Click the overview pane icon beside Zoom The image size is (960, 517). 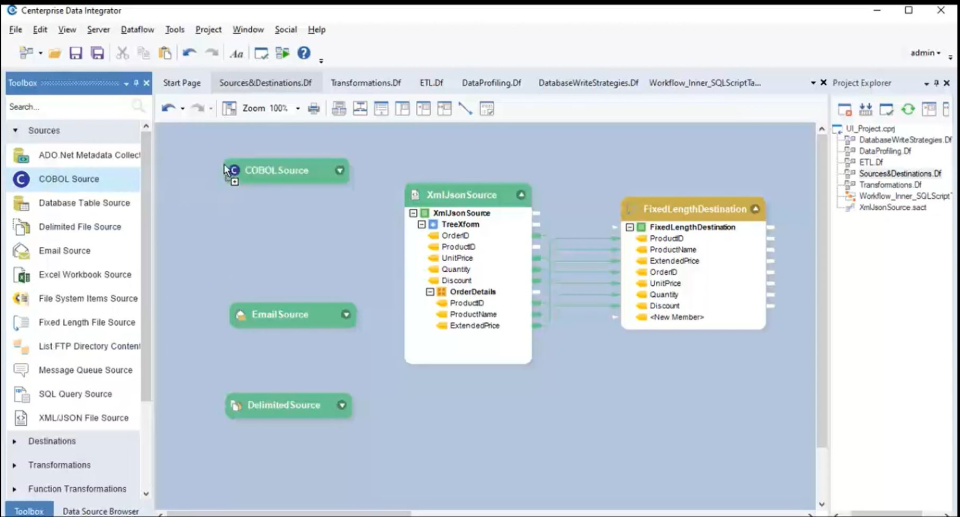point(229,108)
